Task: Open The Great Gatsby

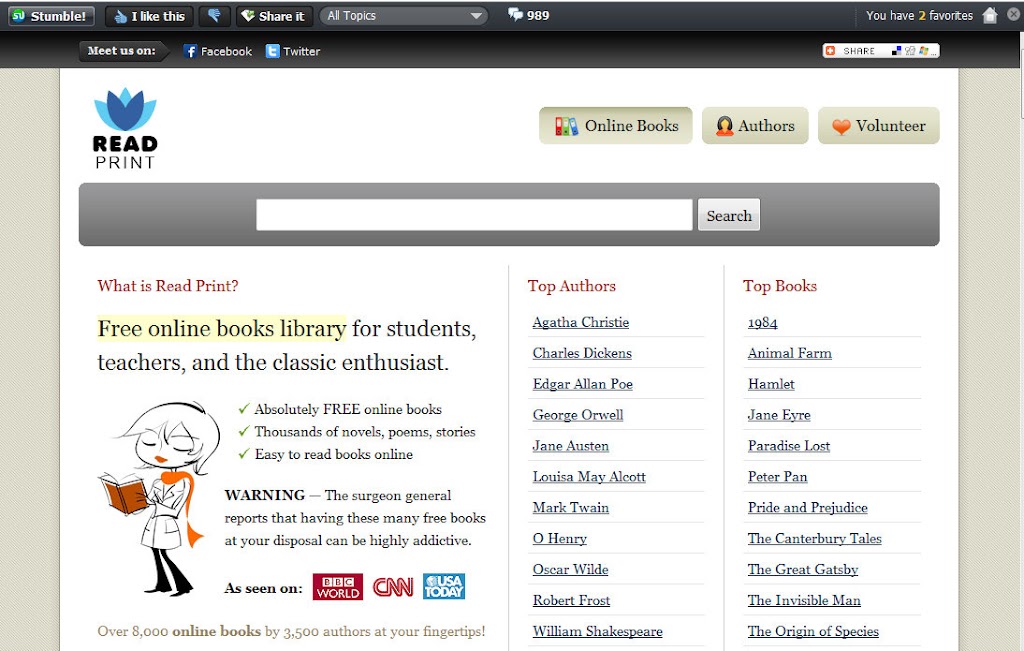Action: pyautogui.click(x=803, y=569)
